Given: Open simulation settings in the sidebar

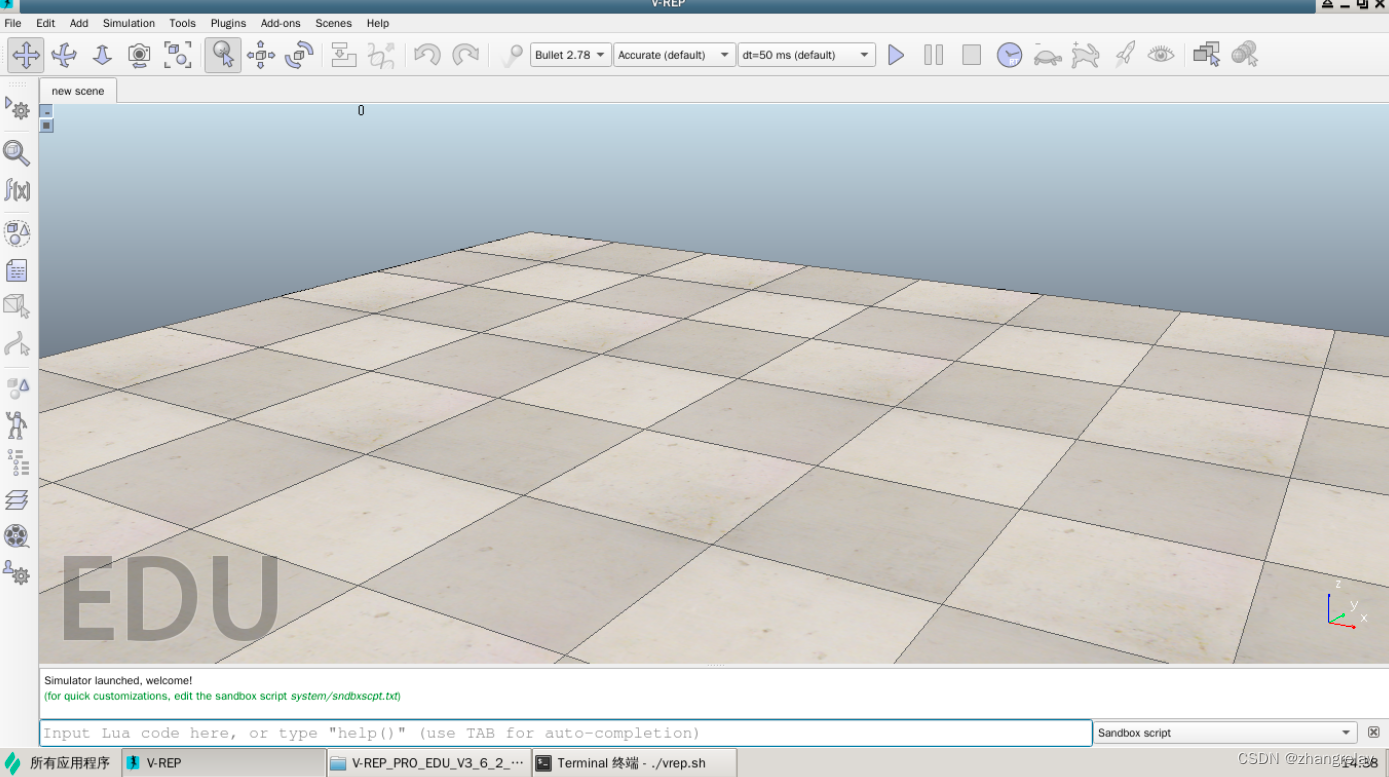Looking at the screenshot, I should pos(17,108).
